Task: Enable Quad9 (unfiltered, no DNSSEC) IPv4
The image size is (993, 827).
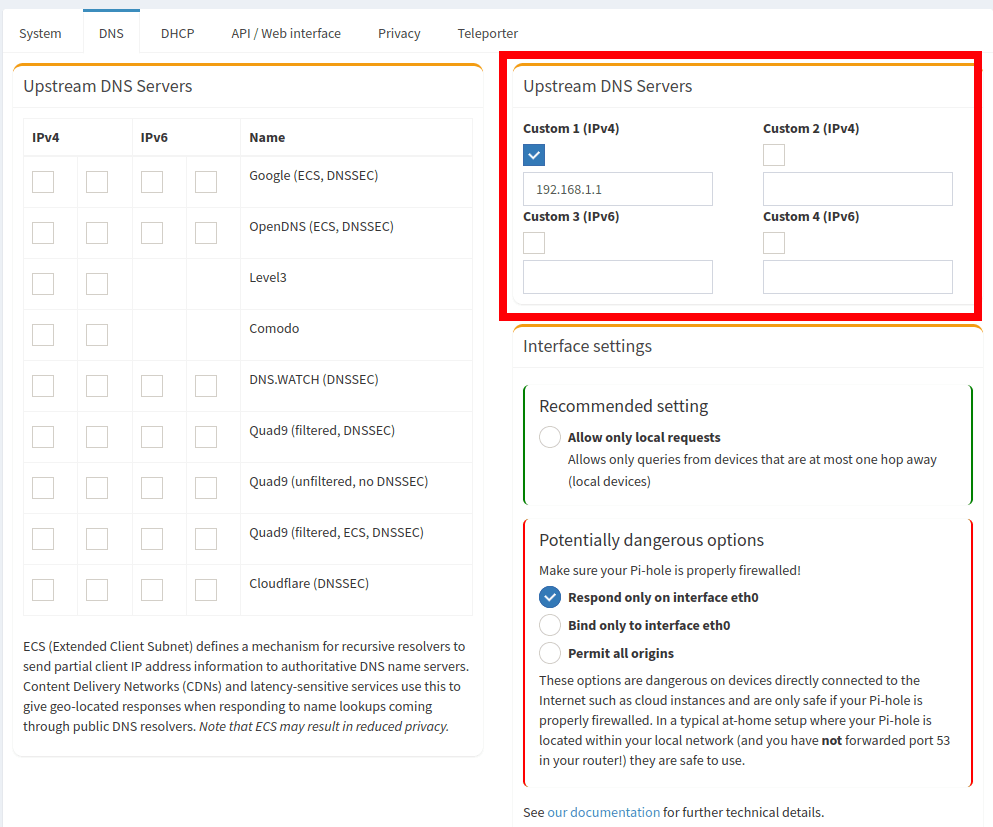Action: pyautogui.click(x=42, y=487)
